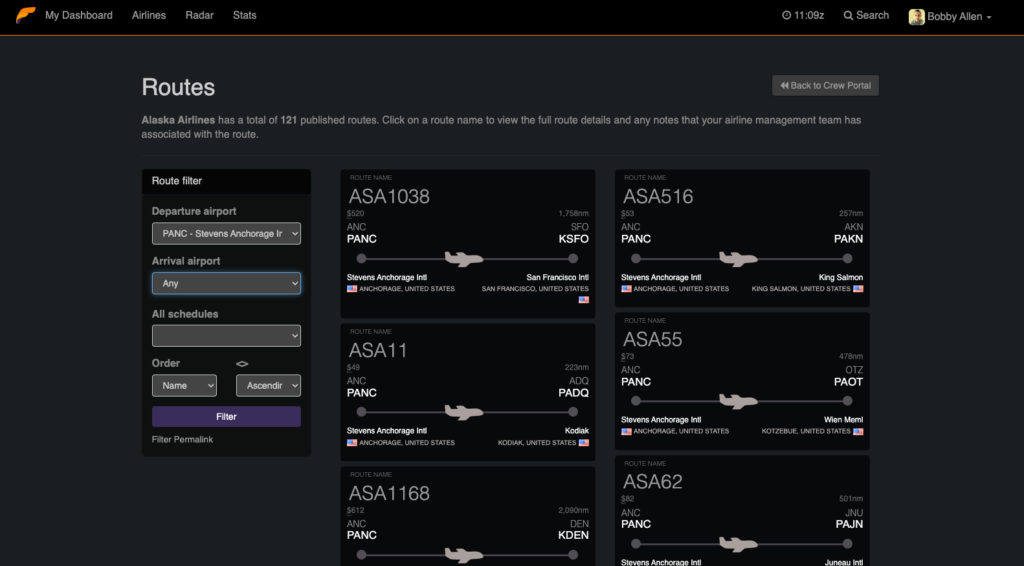Click Wien Meml airport name
Viewport: 1024px width, 566px height.
coord(843,420)
